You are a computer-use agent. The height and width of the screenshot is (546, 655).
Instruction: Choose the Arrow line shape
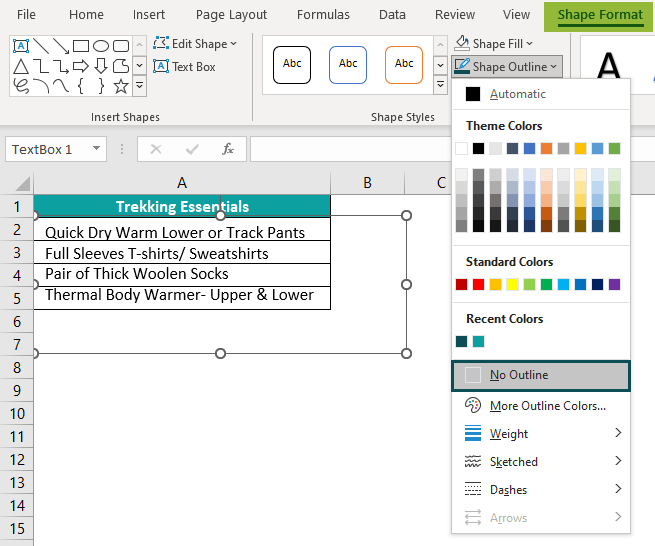tap(61, 46)
